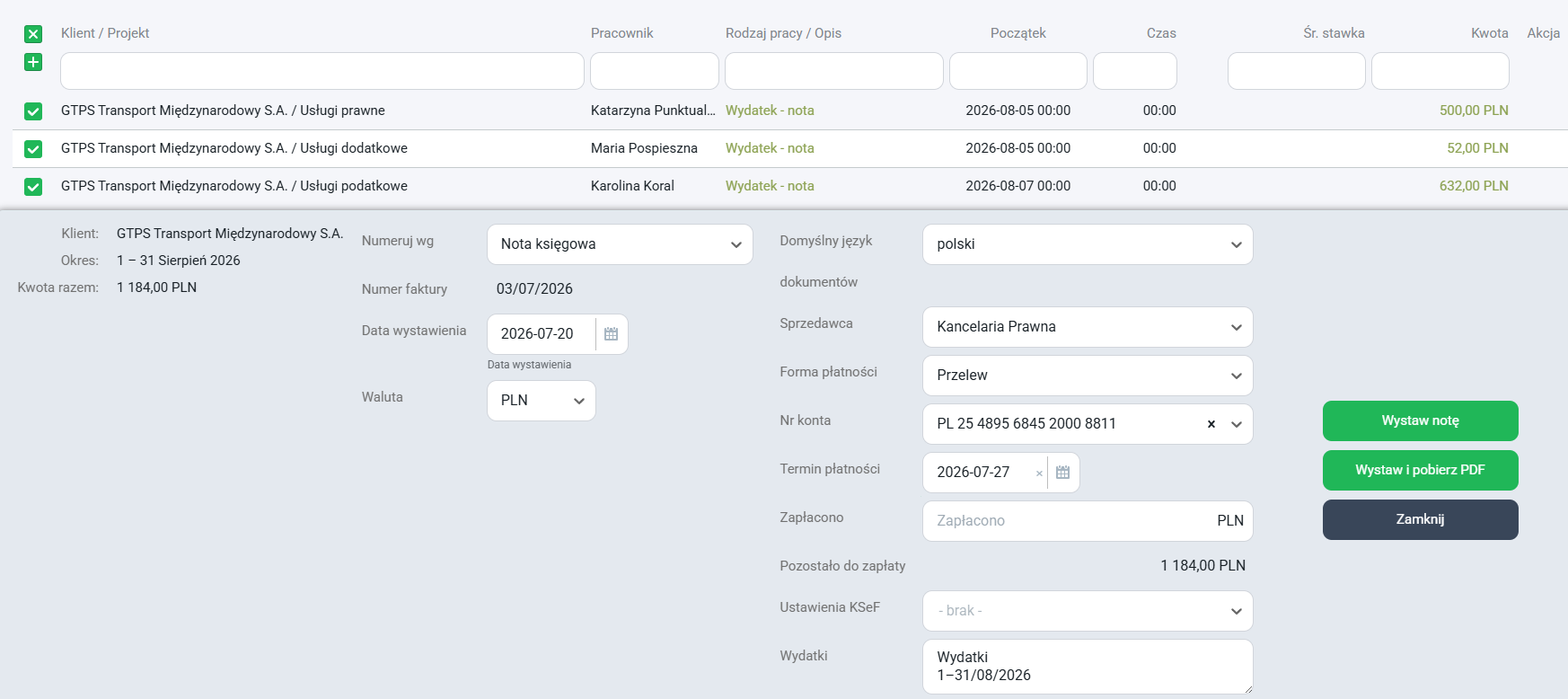Click the green plus add icon

(x=33, y=62)
